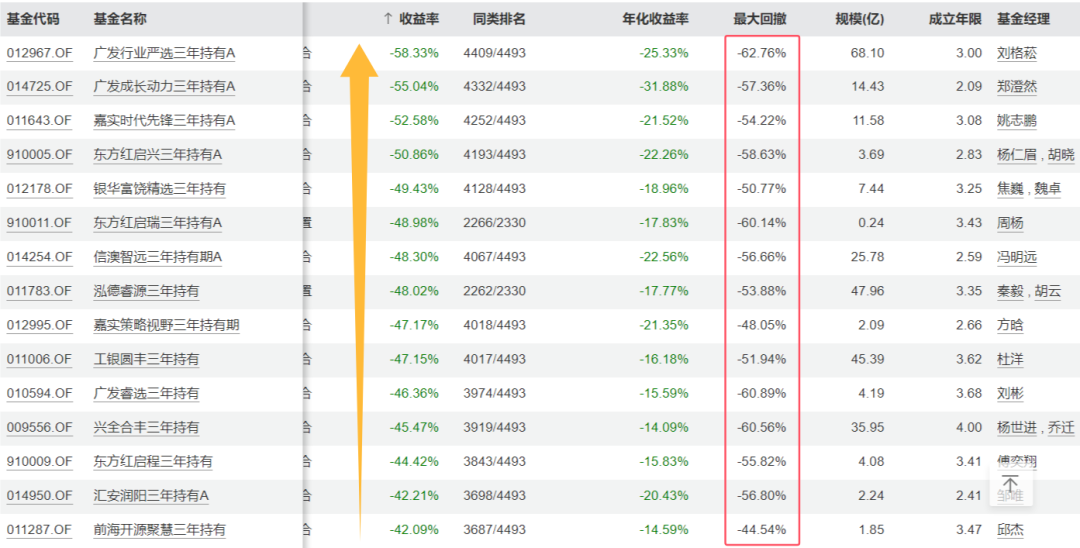Open fund 嘉实时代先锋三年持有A
Viewport: 1080px width, 548px height.
tap(164, 121)
